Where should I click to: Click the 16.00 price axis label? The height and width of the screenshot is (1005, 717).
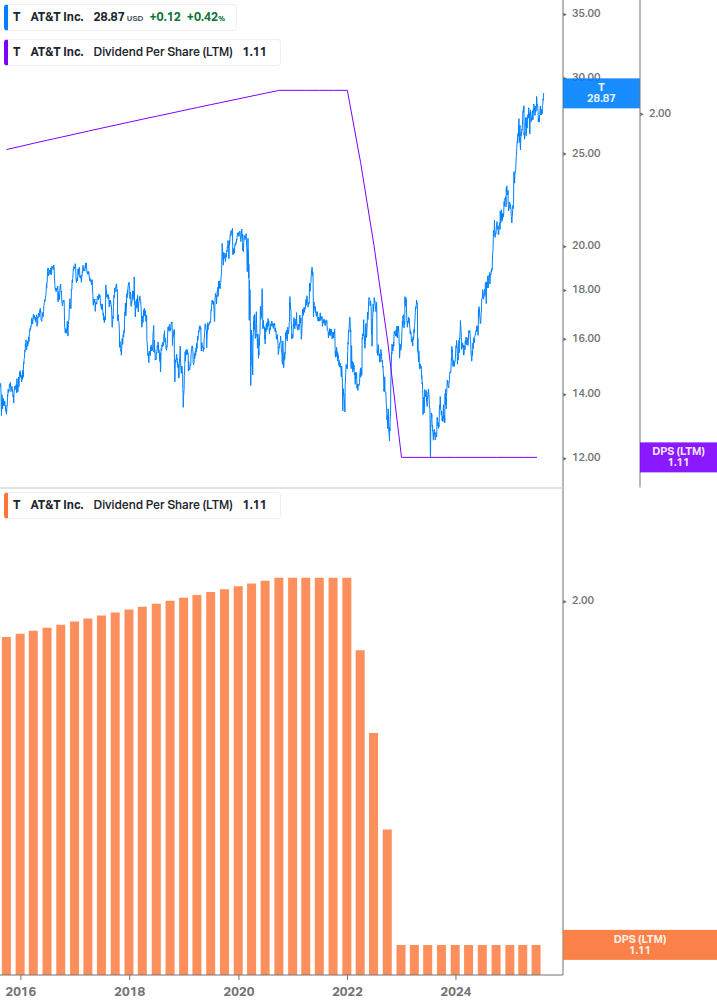(x=586, y=338)
